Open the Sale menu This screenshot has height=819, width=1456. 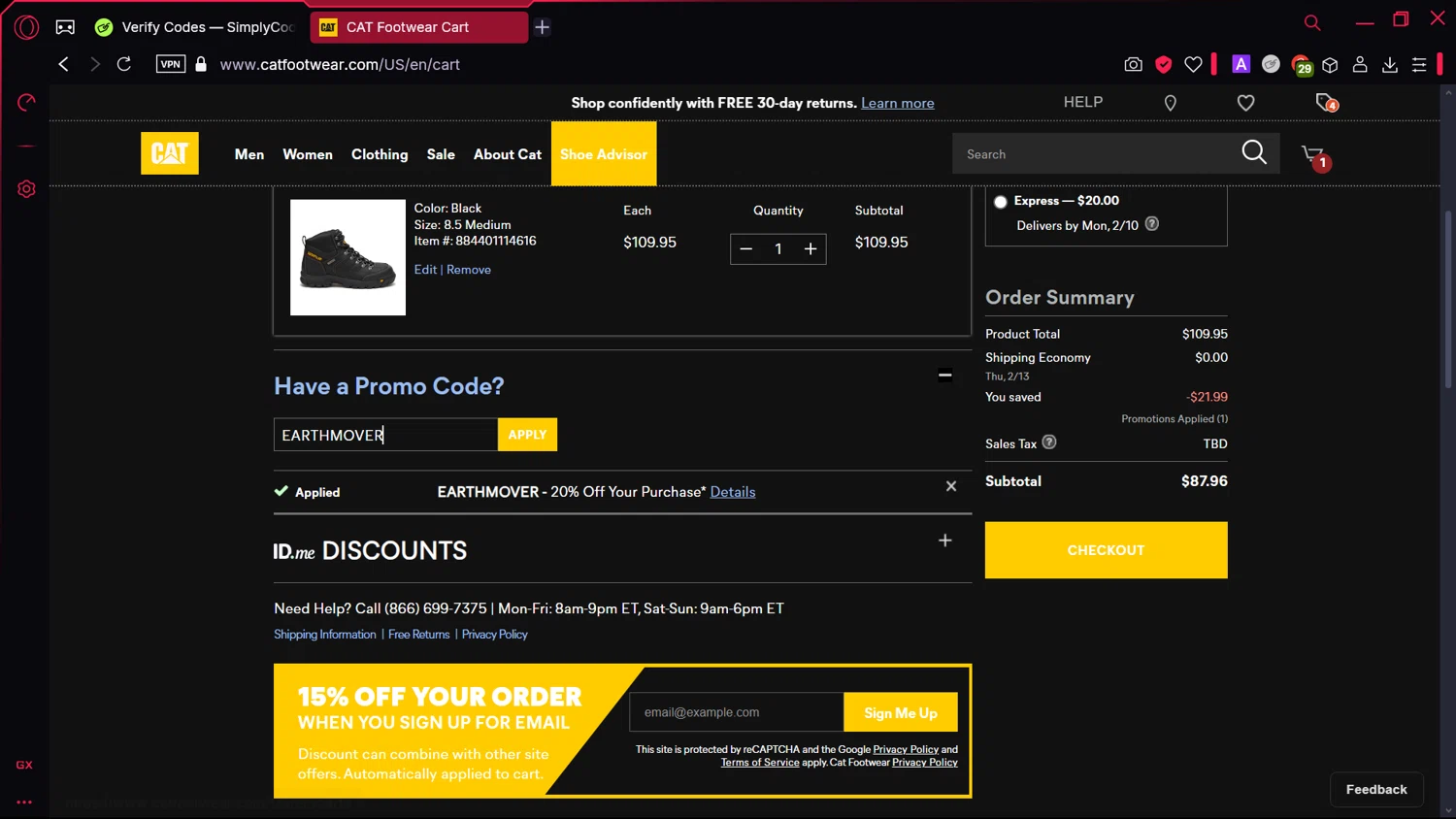point(441,154)
